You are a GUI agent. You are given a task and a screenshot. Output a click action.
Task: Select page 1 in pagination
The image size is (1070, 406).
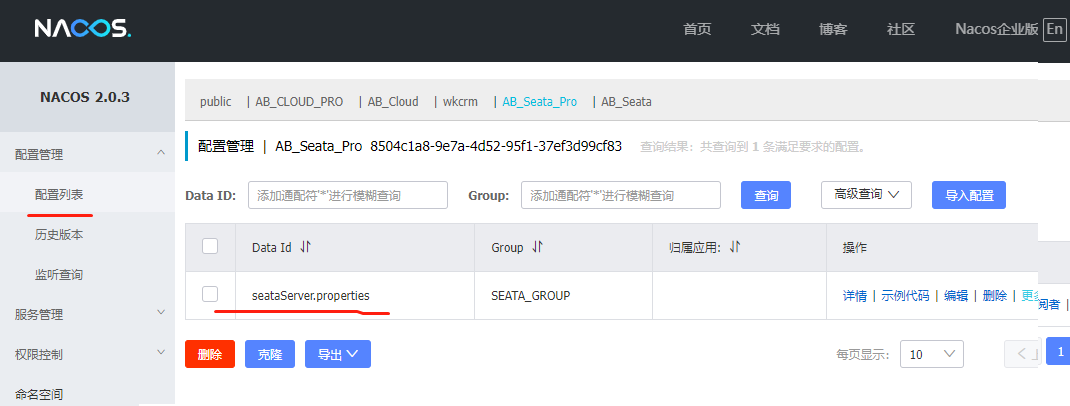(x=1058, y=353)
